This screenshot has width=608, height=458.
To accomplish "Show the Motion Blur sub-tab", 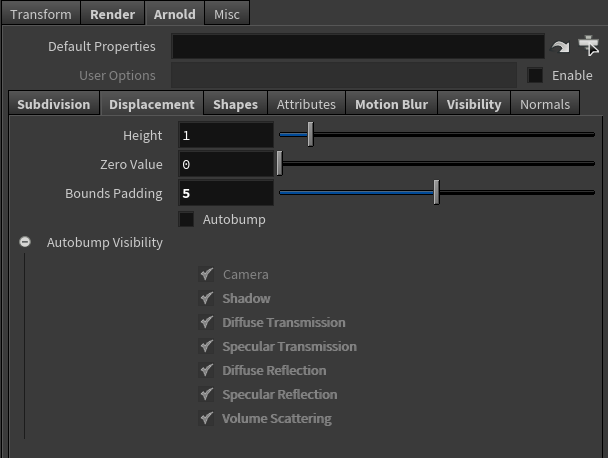I will (391, 104).
